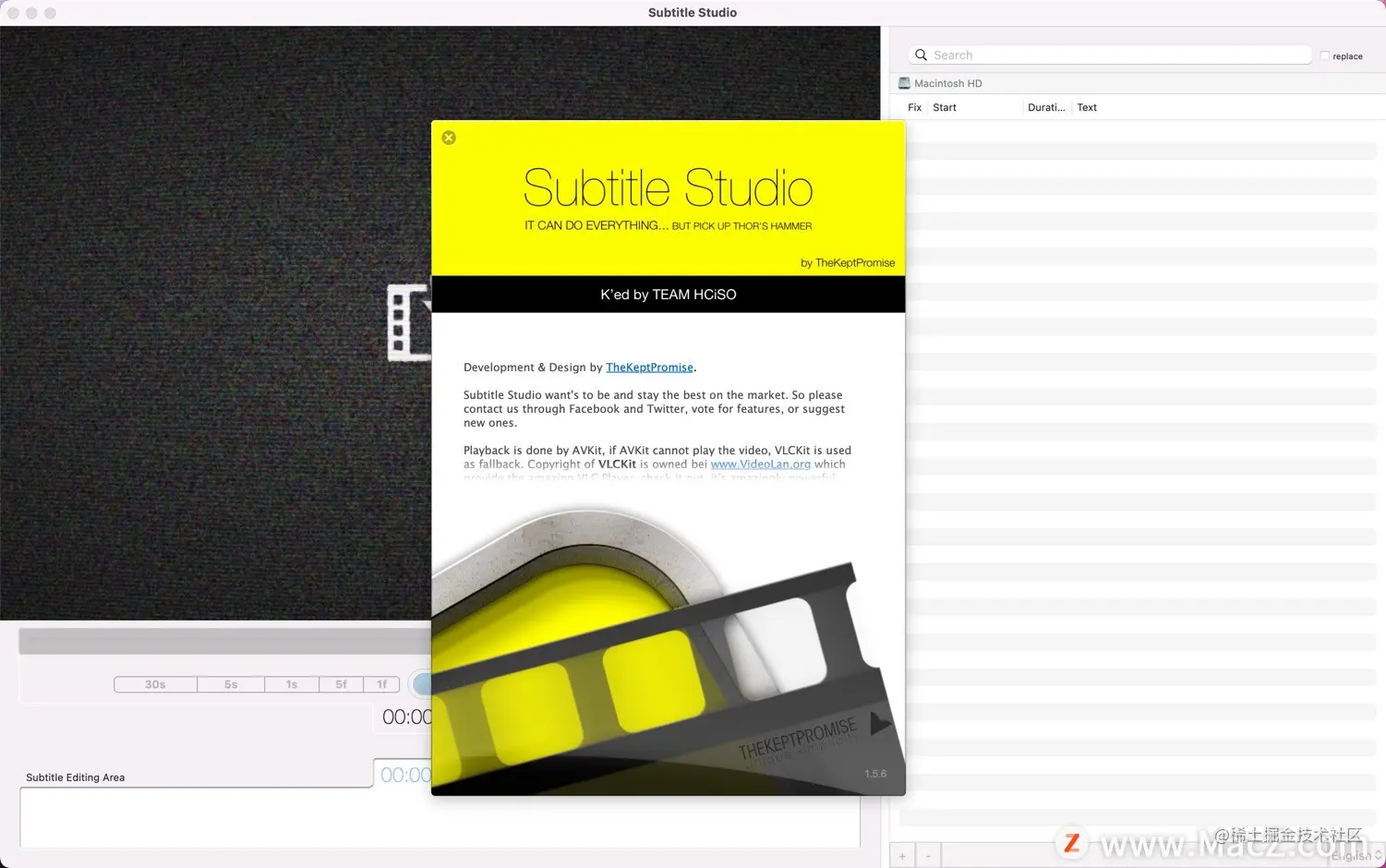Image resolution: width=1386 pixels, height=868 pixels.
Task: Click the K'ed by TEAM HCiSO banner
Action: click(x=669, y=295)
